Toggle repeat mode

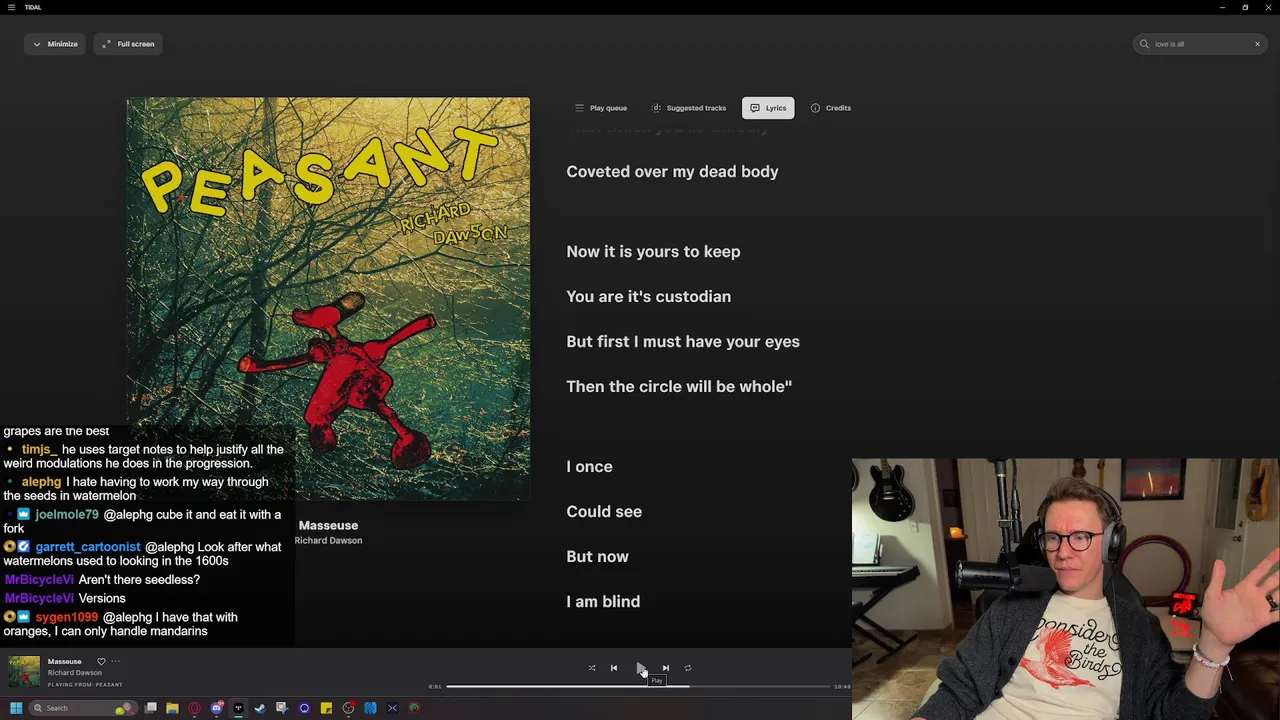coord(688,668)
